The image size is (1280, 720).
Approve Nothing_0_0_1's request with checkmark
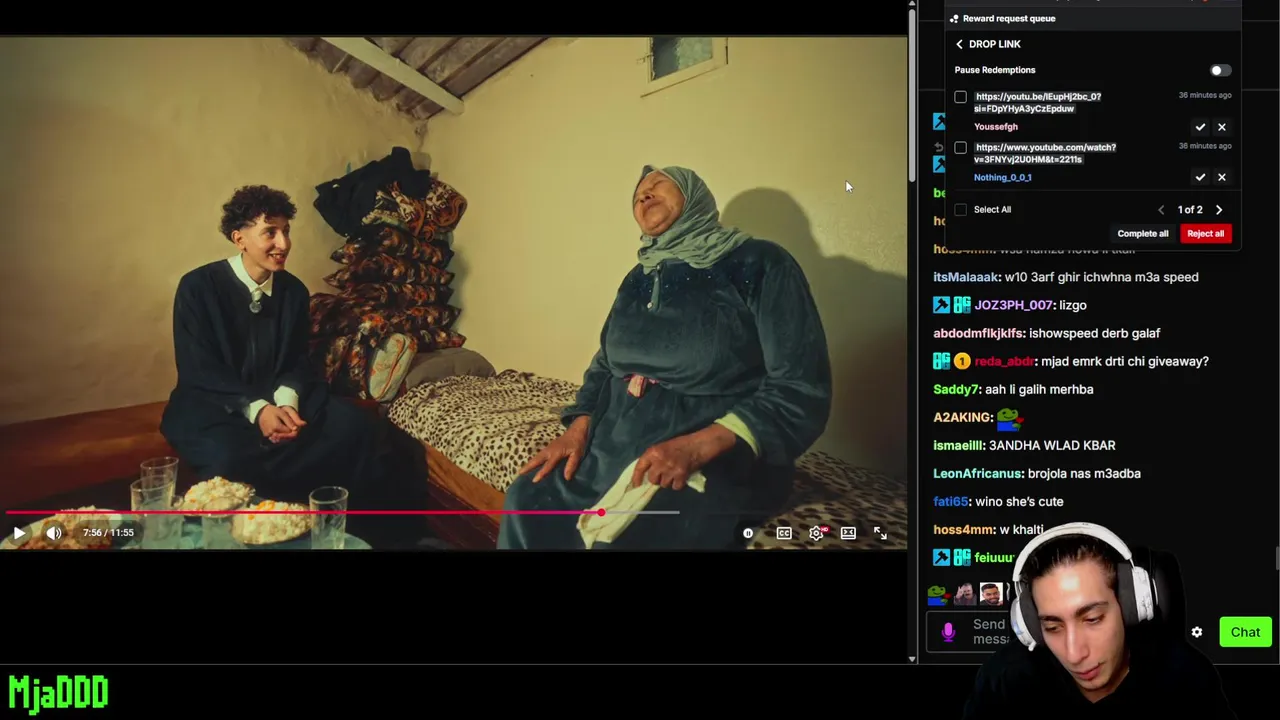[1200, 177]
